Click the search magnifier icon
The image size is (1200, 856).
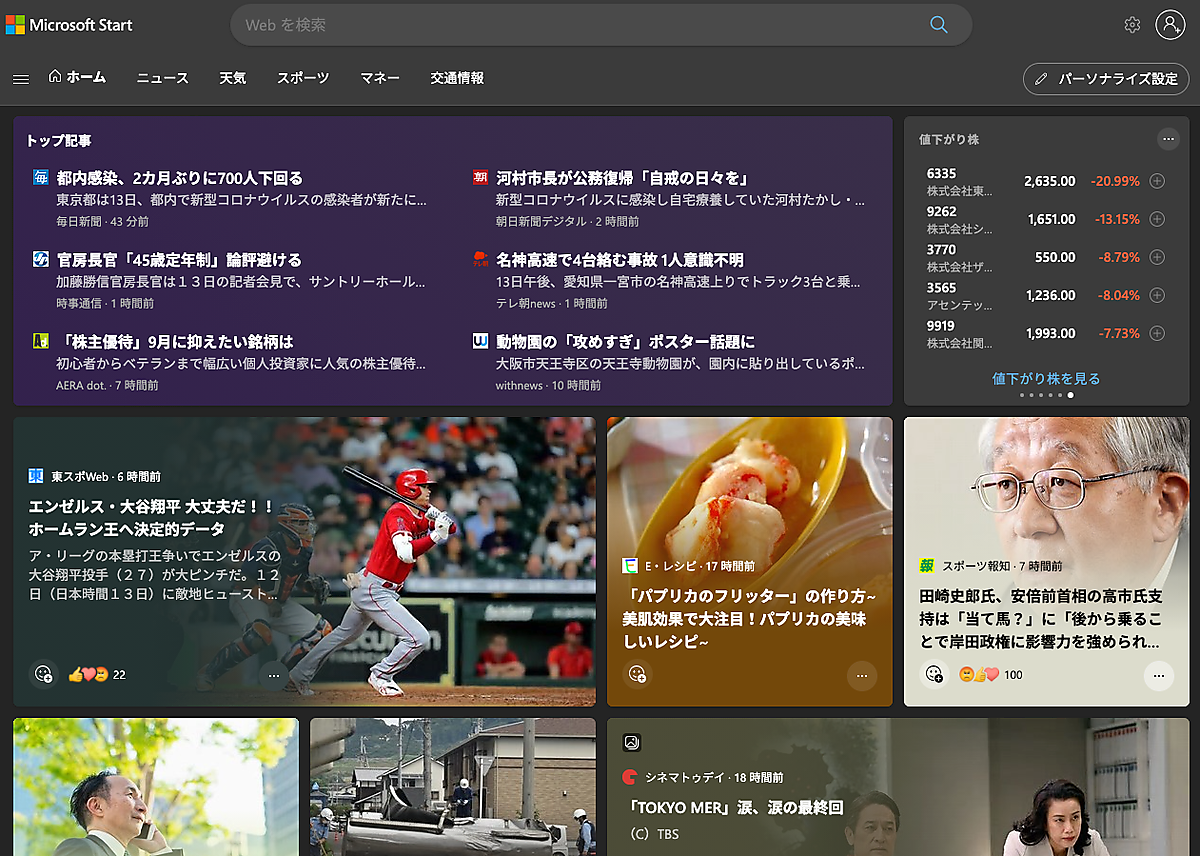coord(938,25)
